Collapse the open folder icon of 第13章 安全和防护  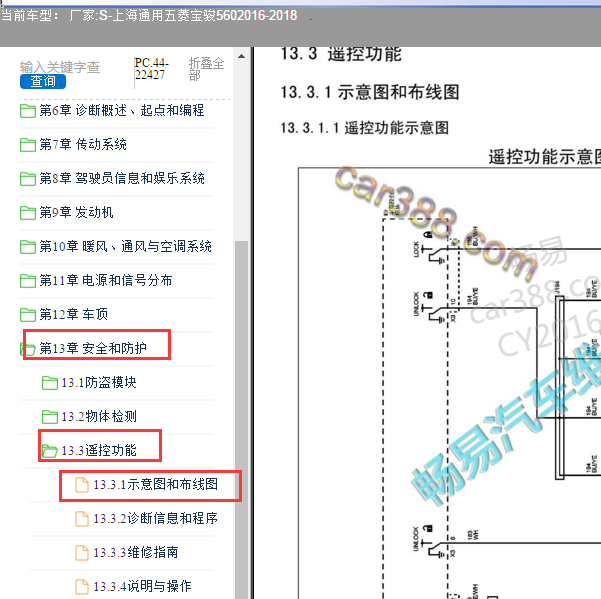(x=28, y=349)
